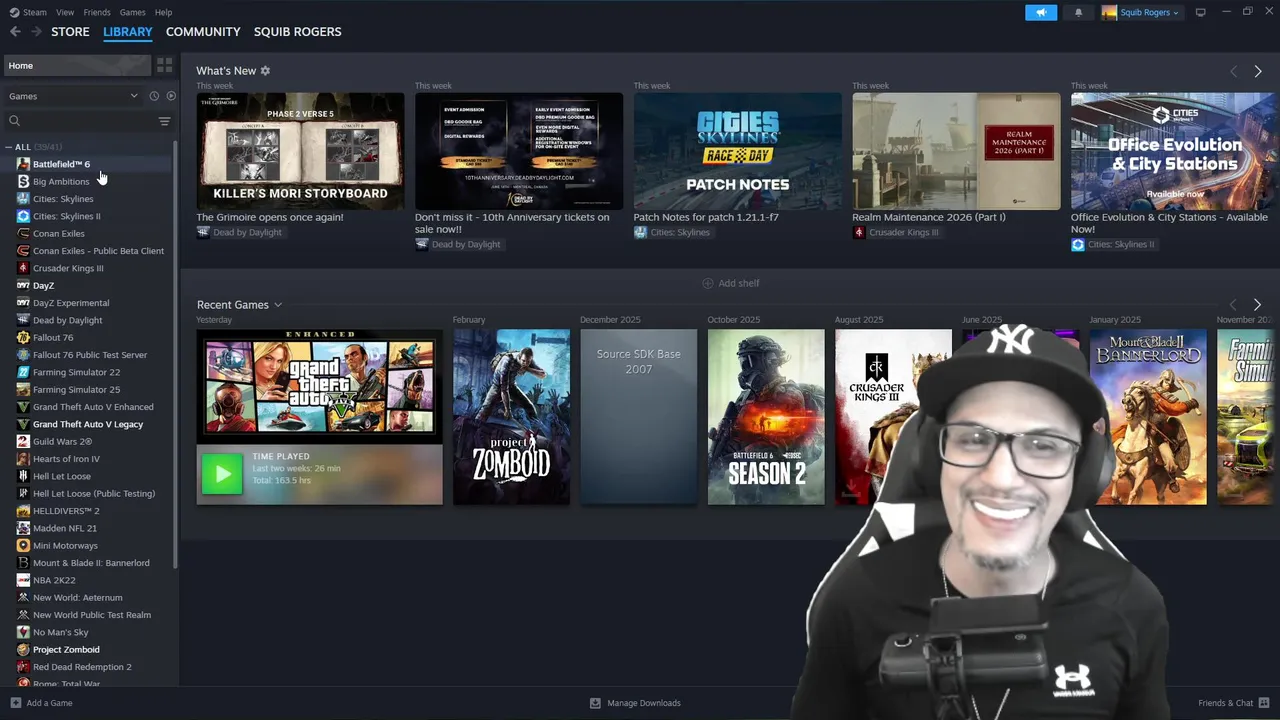Open the notifications bell
Image resolution: width=1280 pixels, height=720 pixels.
click(x=1078, y=12)
